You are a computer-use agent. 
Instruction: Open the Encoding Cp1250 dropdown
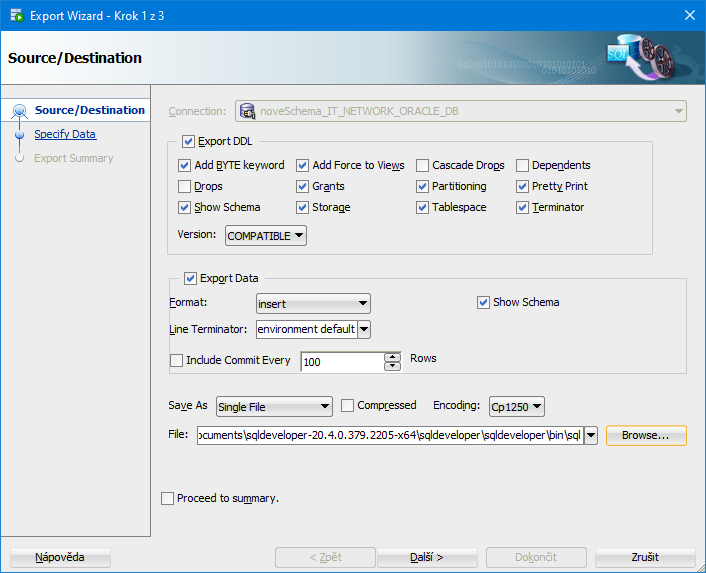click(x=516, y=407)
